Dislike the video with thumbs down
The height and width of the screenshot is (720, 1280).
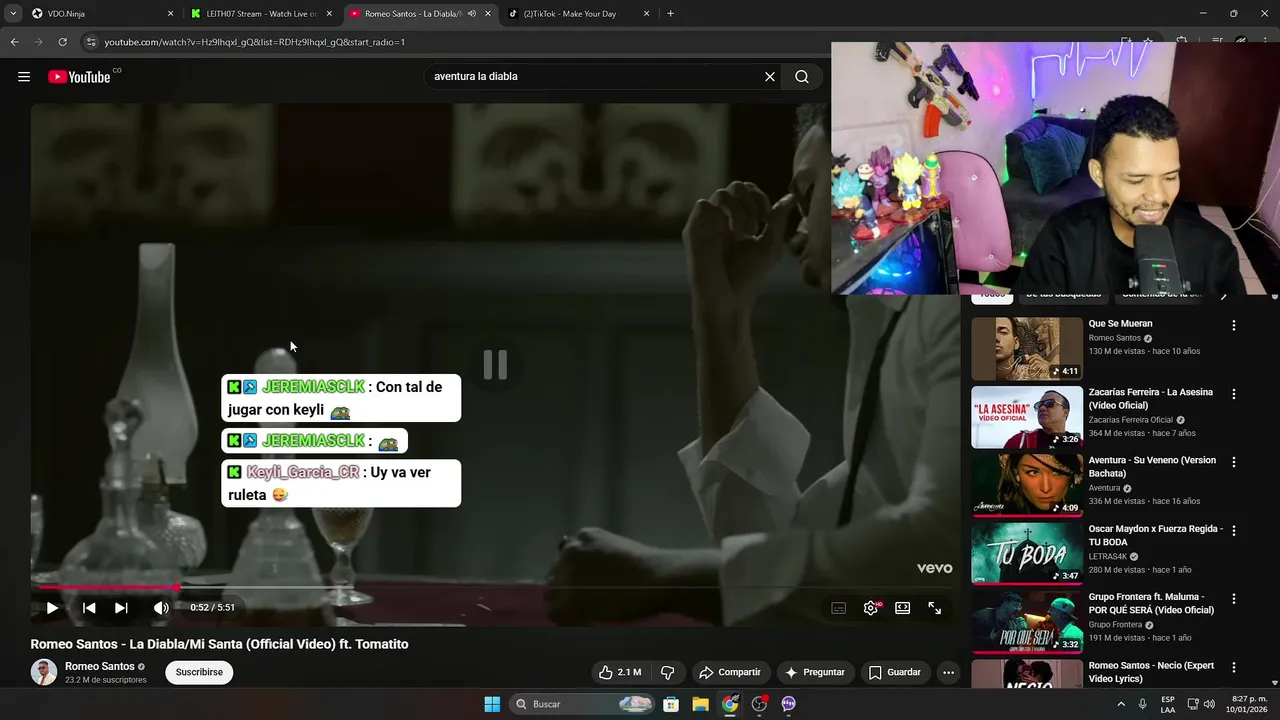tap(668, 672)
